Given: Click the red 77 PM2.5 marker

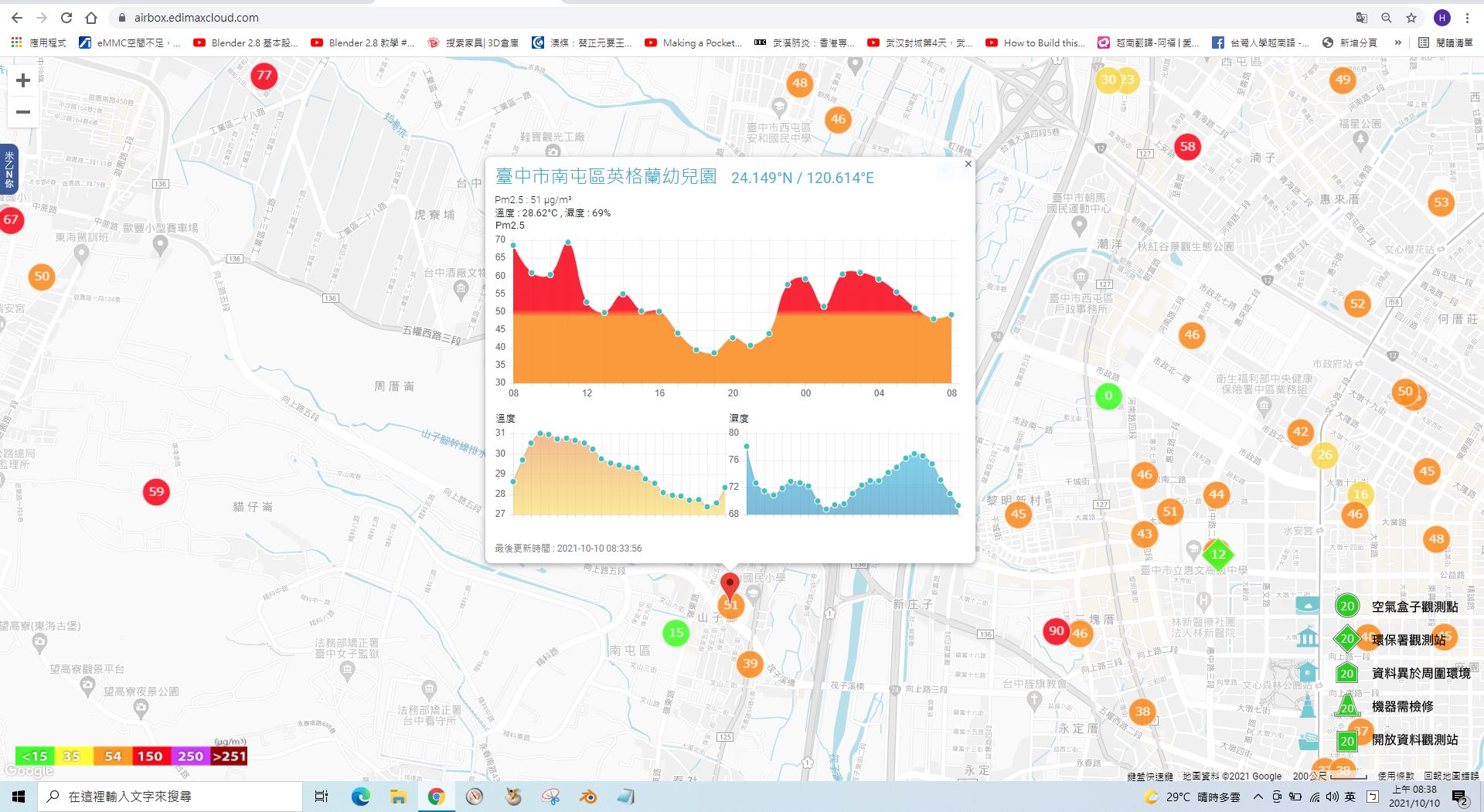Looking at the screenshot, I should coord(264,76).
